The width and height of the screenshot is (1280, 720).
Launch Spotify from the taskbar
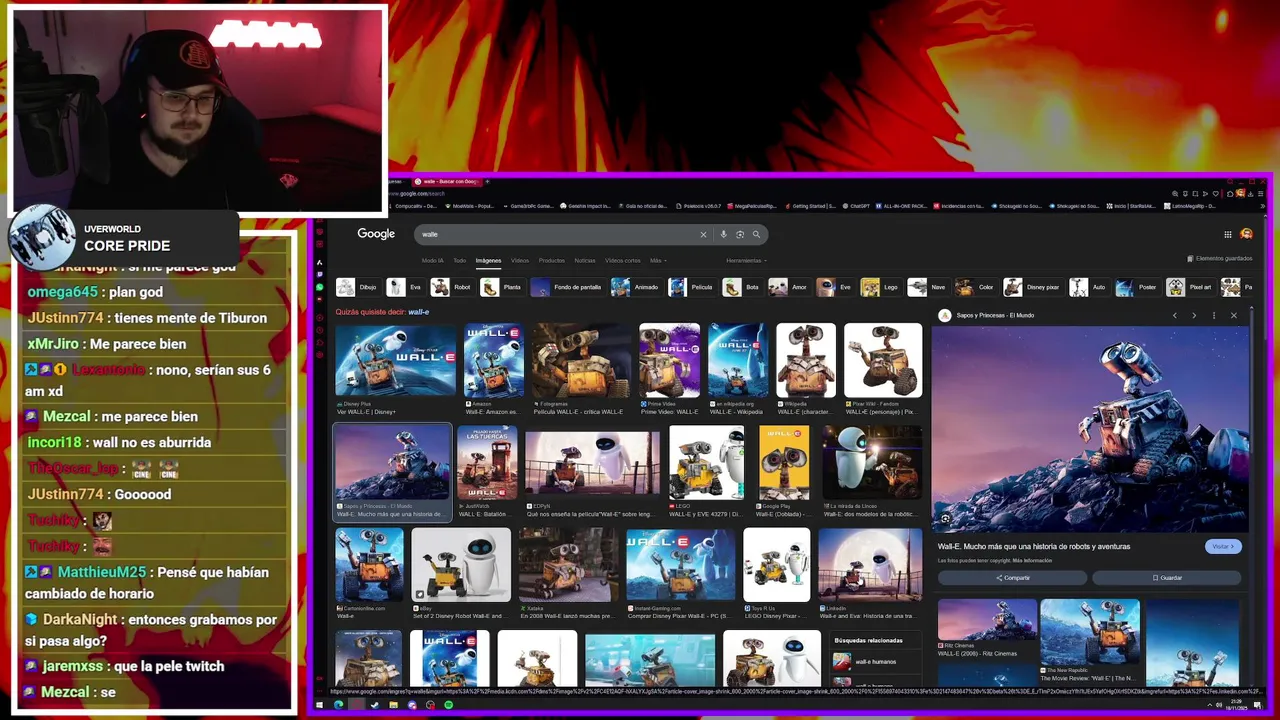448,705
